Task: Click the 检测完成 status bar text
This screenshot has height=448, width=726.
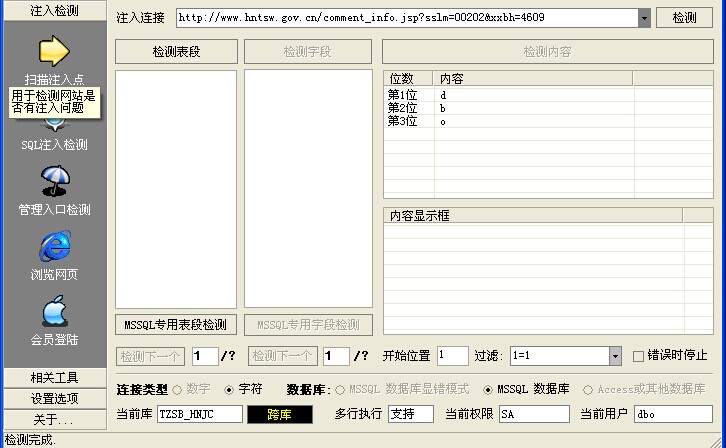Action: coord(30,440)
